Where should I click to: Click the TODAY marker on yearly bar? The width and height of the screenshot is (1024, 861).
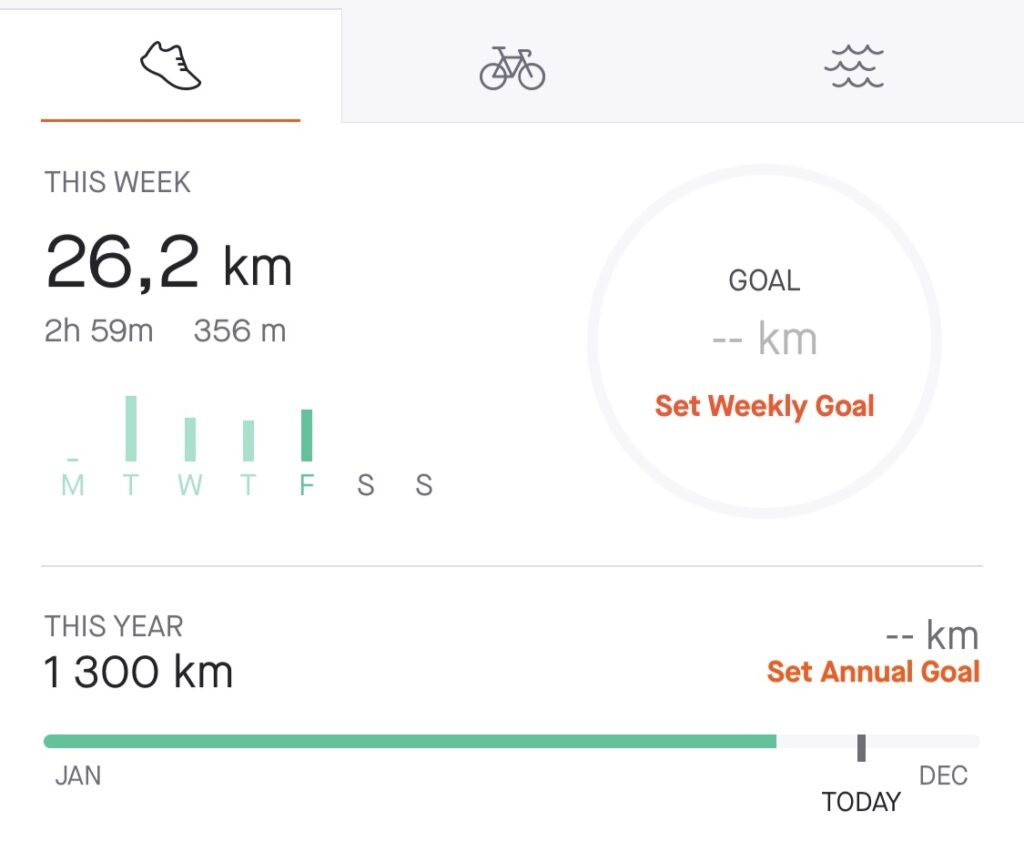861,747
